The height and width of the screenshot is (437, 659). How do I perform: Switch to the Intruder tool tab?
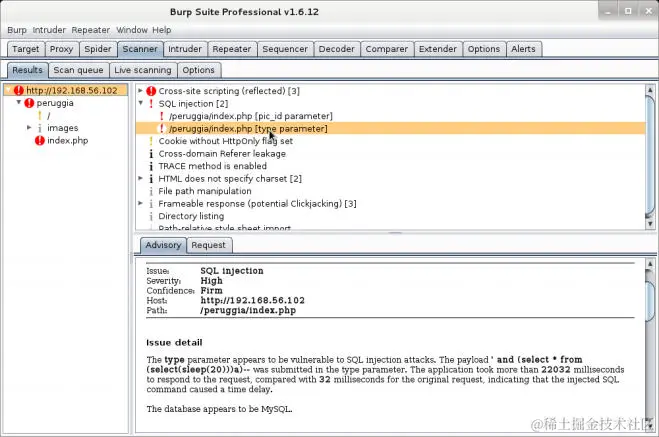185,49
